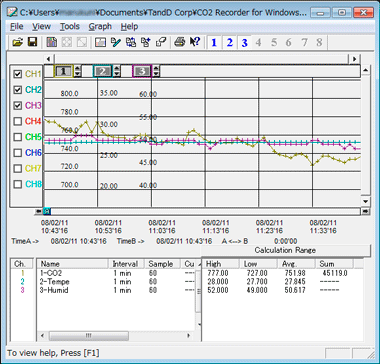Click the blue channel 3 toolbar button
This screenshot has height=364, width=380.
click(244, 43)
